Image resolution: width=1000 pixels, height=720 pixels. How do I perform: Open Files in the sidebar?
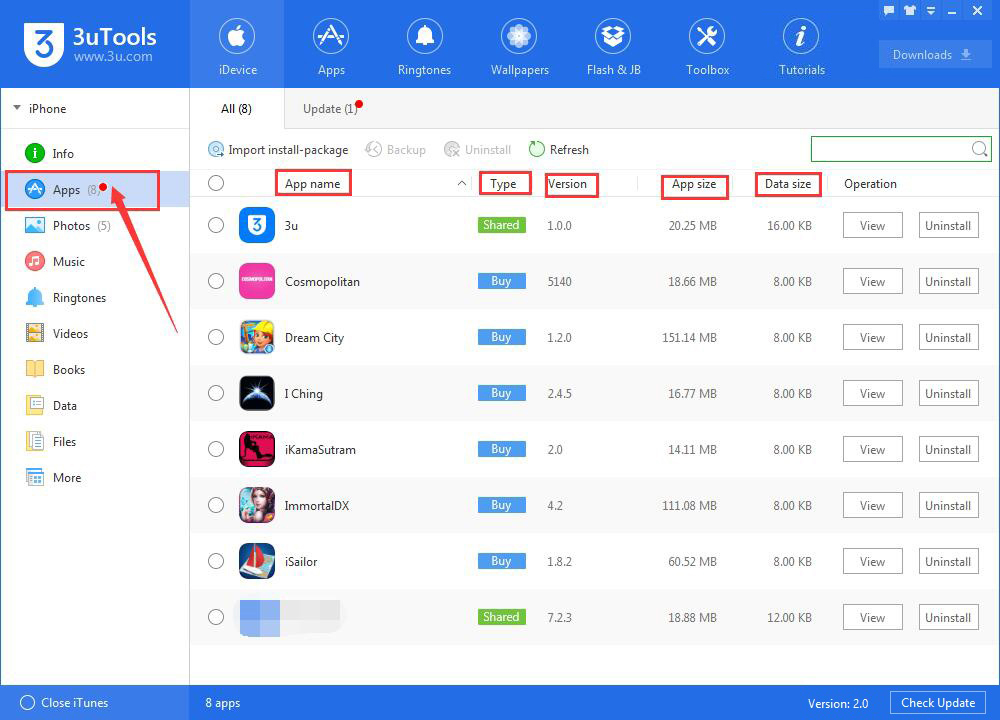coord(94,441)
